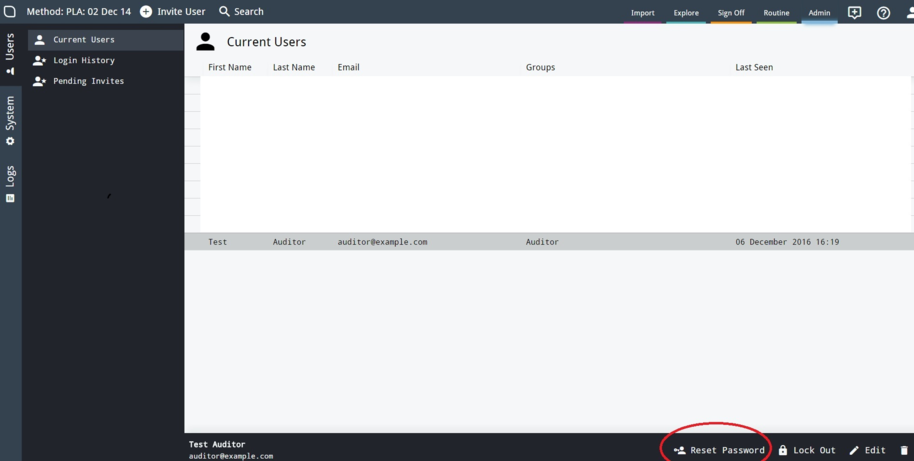914x461 pixels.
Task: Click the Edit button label
Action: point(875,451)
